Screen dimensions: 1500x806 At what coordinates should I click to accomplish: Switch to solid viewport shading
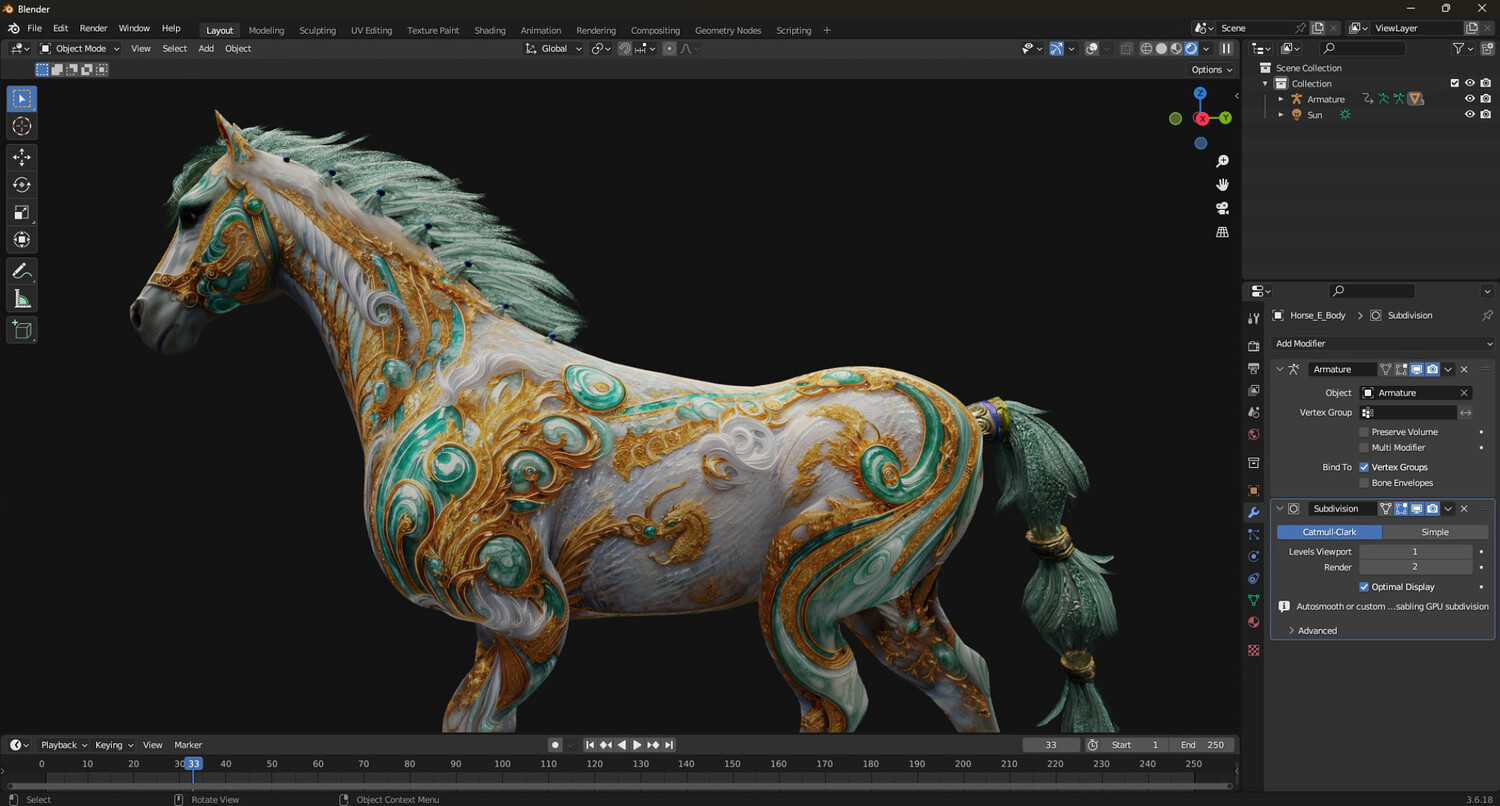[x=1161, y=48]
